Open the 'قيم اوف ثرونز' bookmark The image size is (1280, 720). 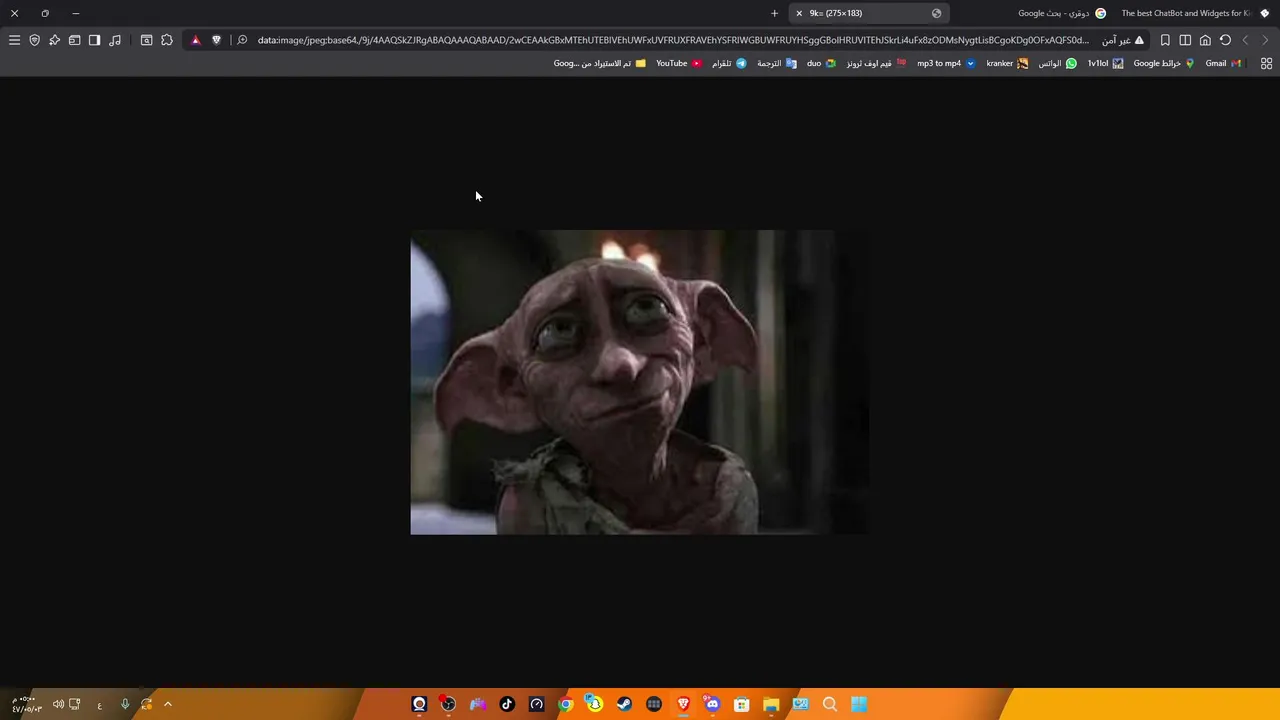coord(877,63)
